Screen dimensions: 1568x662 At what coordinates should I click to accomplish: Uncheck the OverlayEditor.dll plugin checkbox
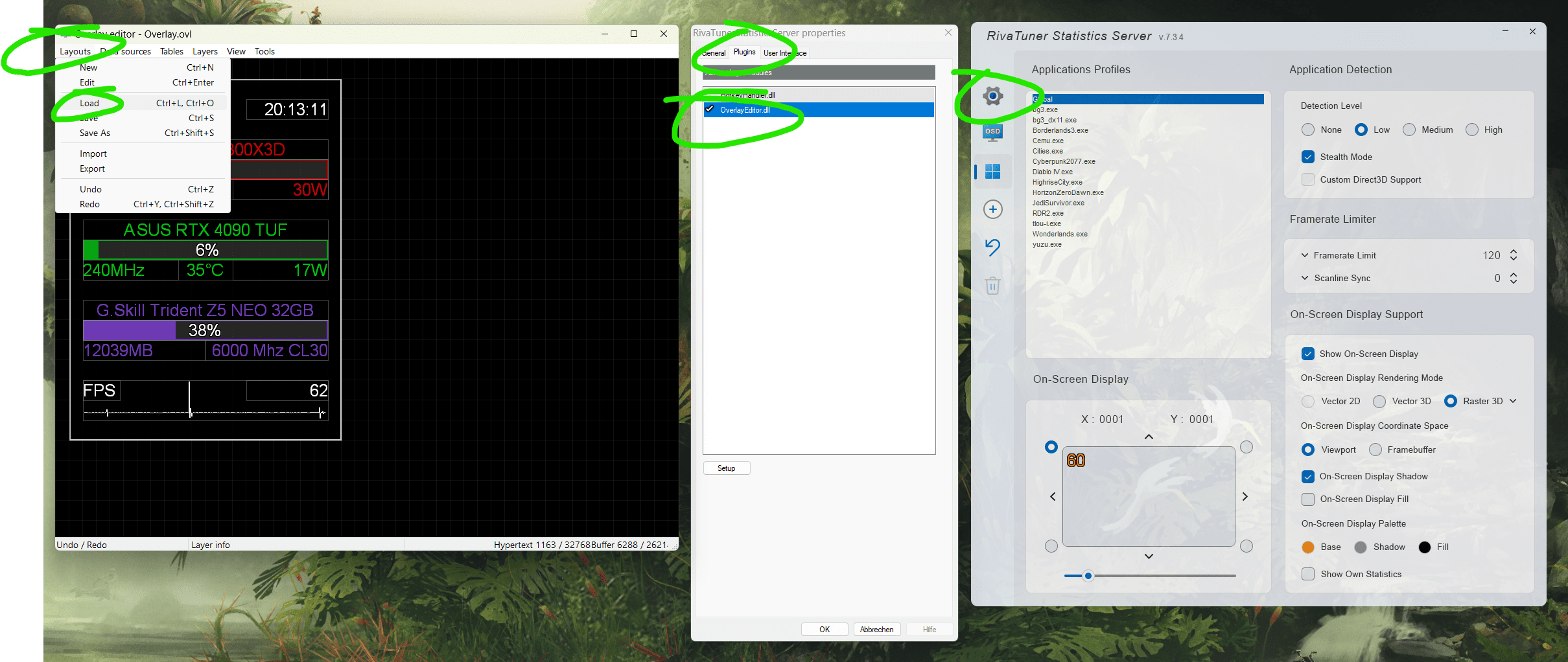[x=710, y=109]
